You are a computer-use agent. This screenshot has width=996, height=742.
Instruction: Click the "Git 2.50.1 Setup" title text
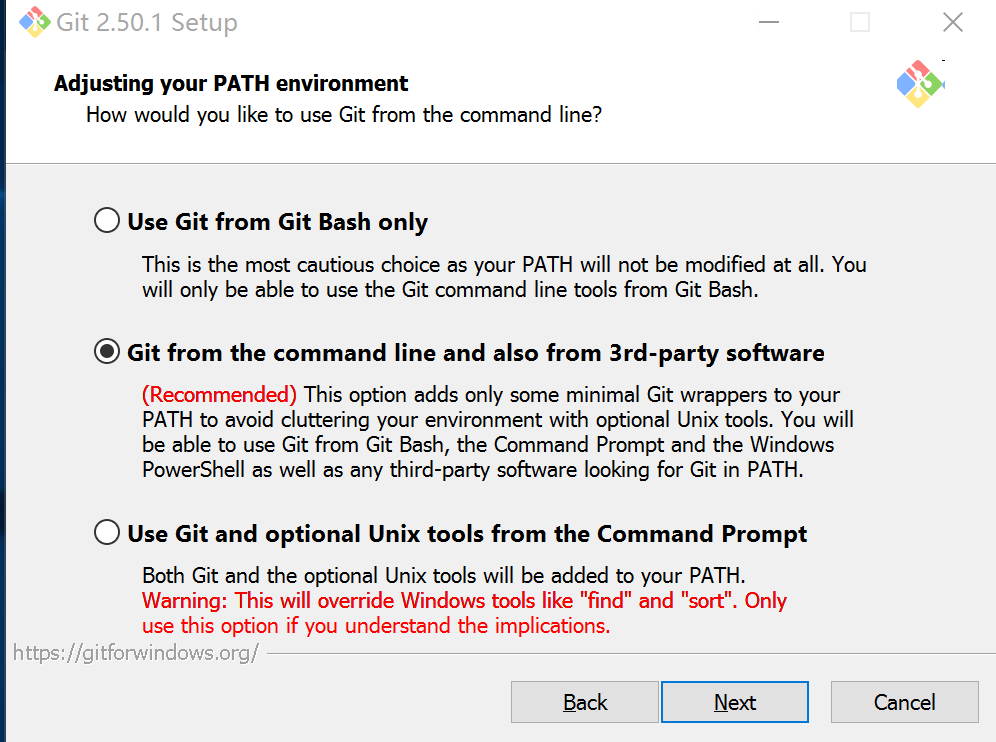tap(147, 22)
